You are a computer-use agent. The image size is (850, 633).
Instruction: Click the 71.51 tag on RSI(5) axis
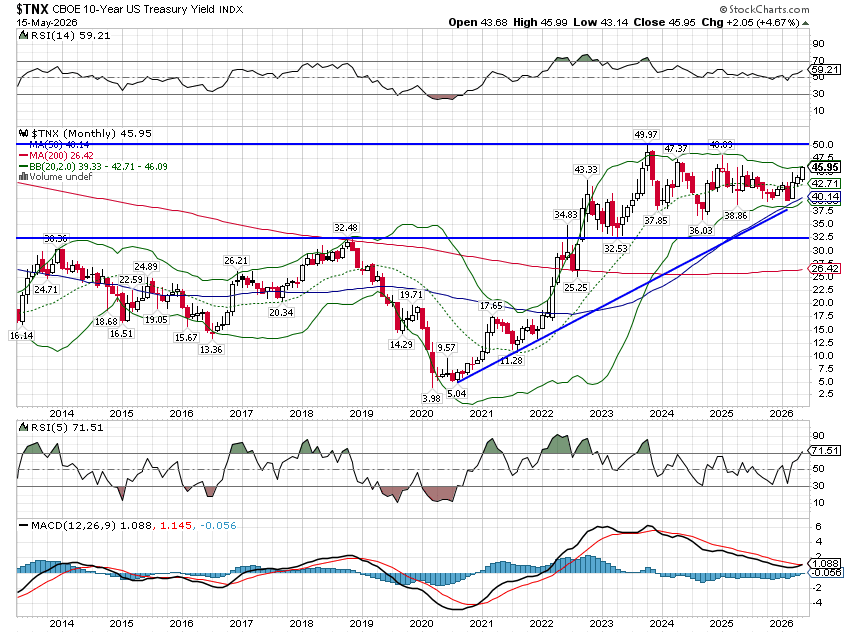826,450
